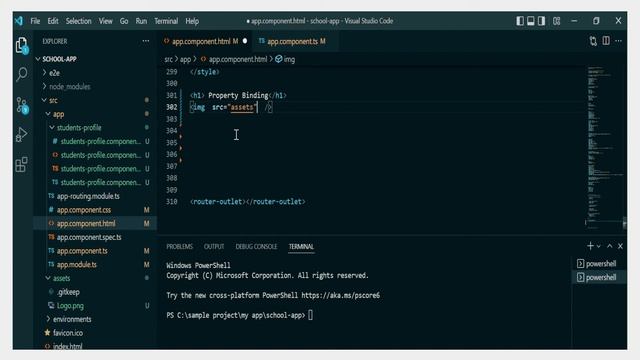The image size is (640, 360).
Task: Expand the e2e folder
Action: (95, 73)
